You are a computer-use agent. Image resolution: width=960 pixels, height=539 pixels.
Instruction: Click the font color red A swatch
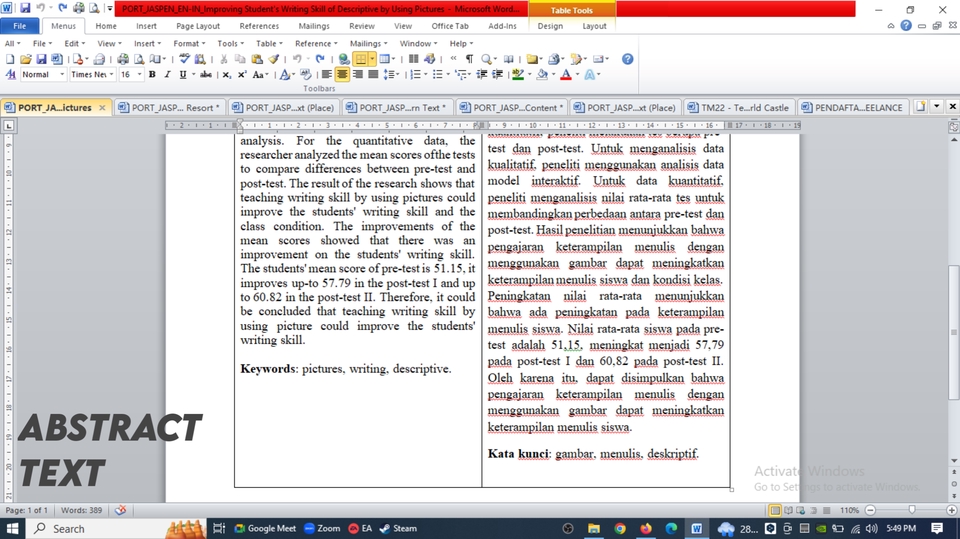pyautogui.click(x=566, y=75)
